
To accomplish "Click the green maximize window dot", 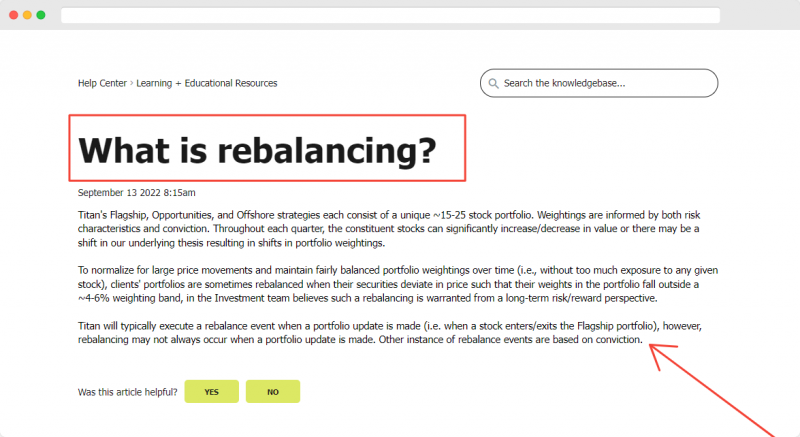I will (x=41, y=15).
